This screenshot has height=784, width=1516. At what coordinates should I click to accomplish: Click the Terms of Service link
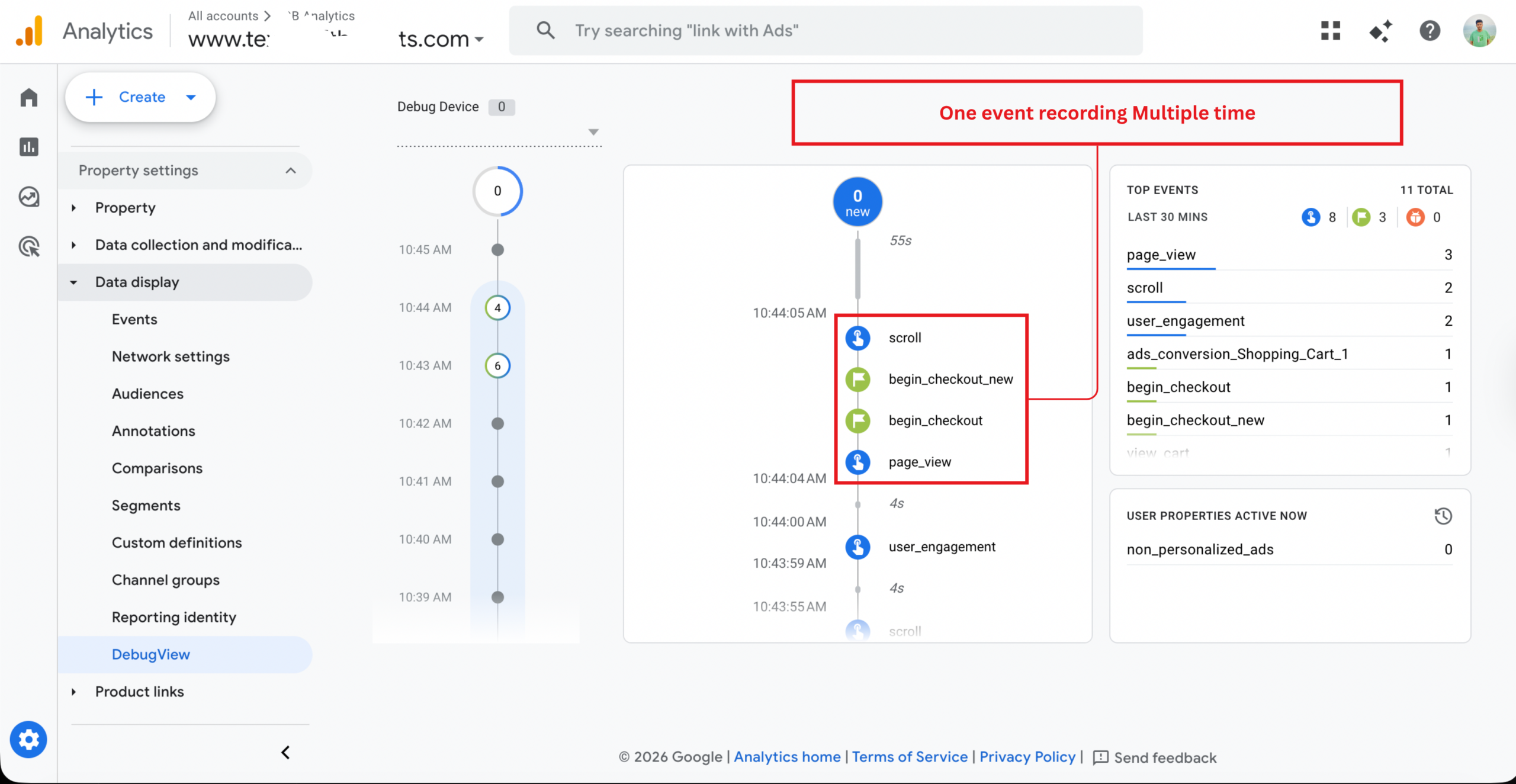tap(910, 757)
